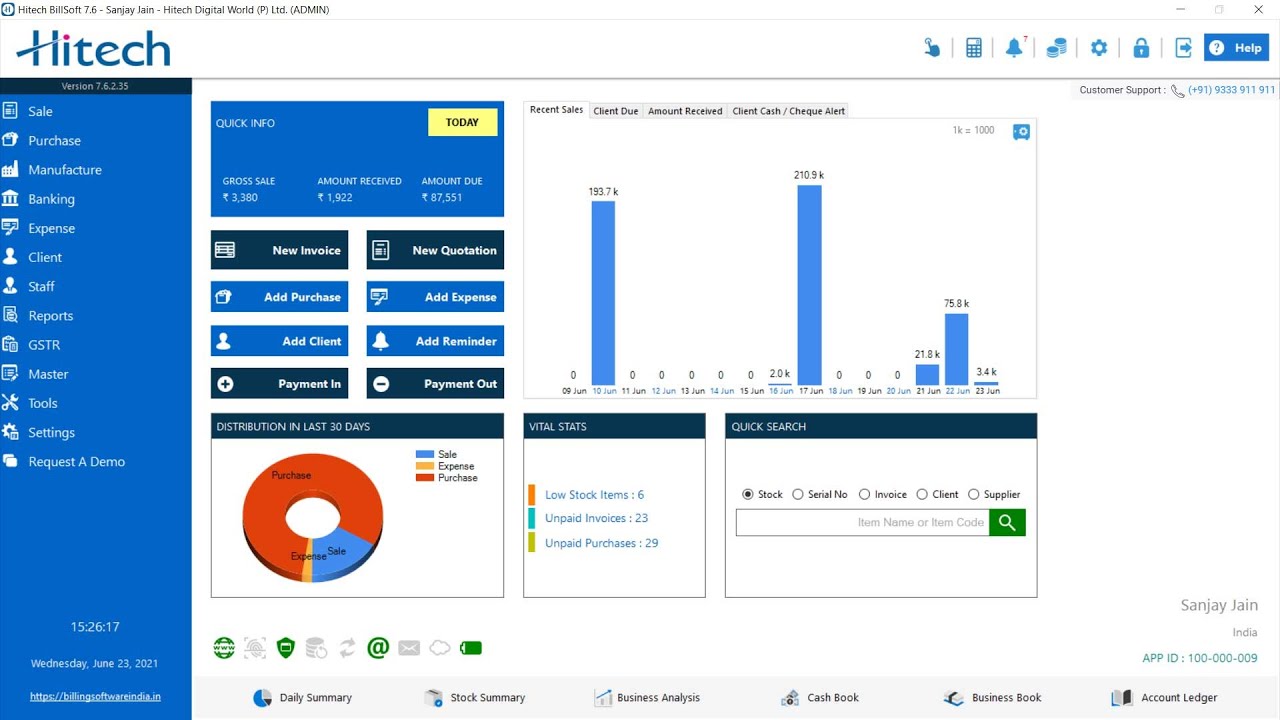Click the green shield status icon
Image resolution: width=1280 pixels, height=720 pixels.
(286, 648)
